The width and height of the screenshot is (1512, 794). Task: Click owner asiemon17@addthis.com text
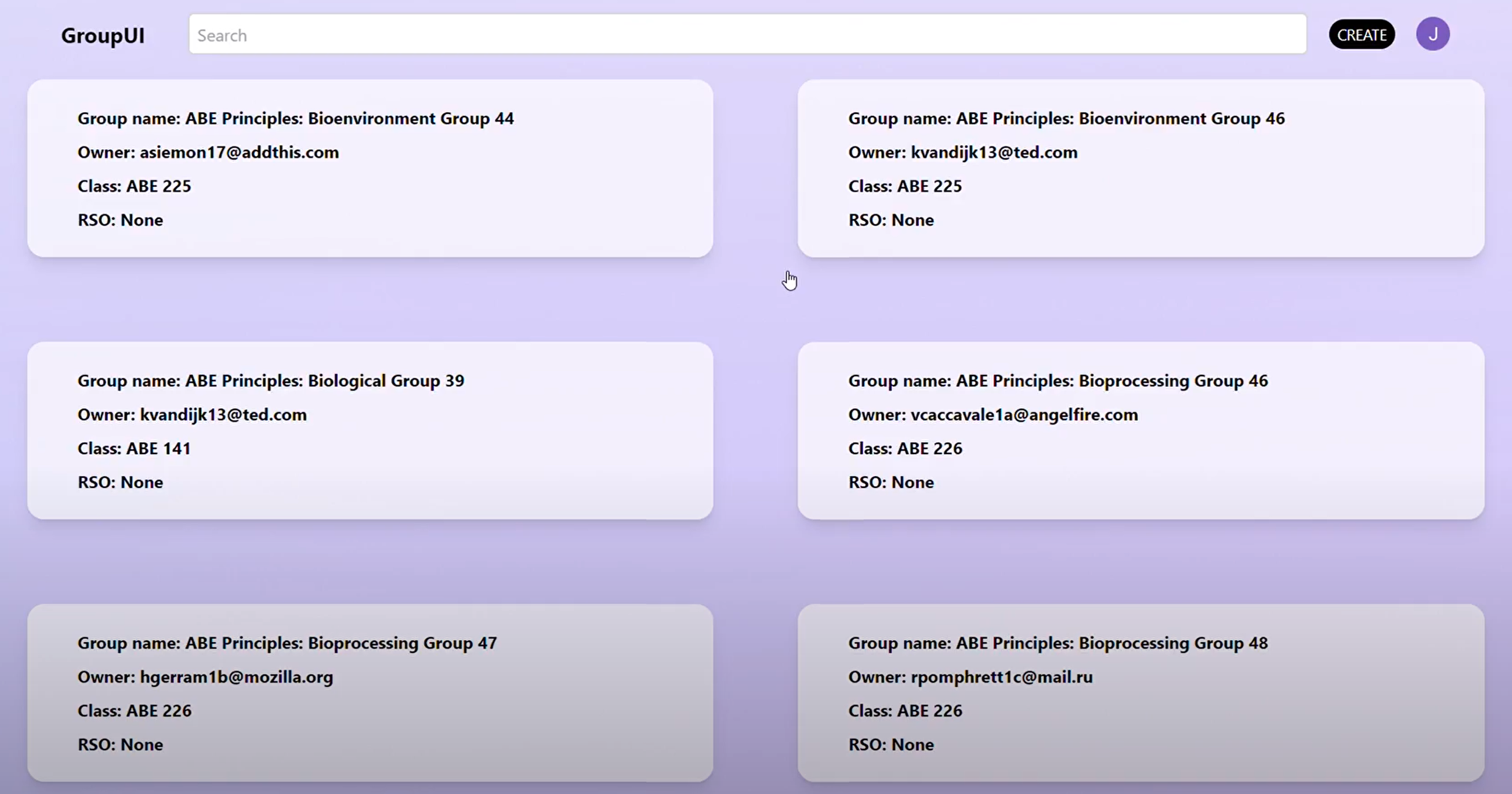click(x=208, y=153)
